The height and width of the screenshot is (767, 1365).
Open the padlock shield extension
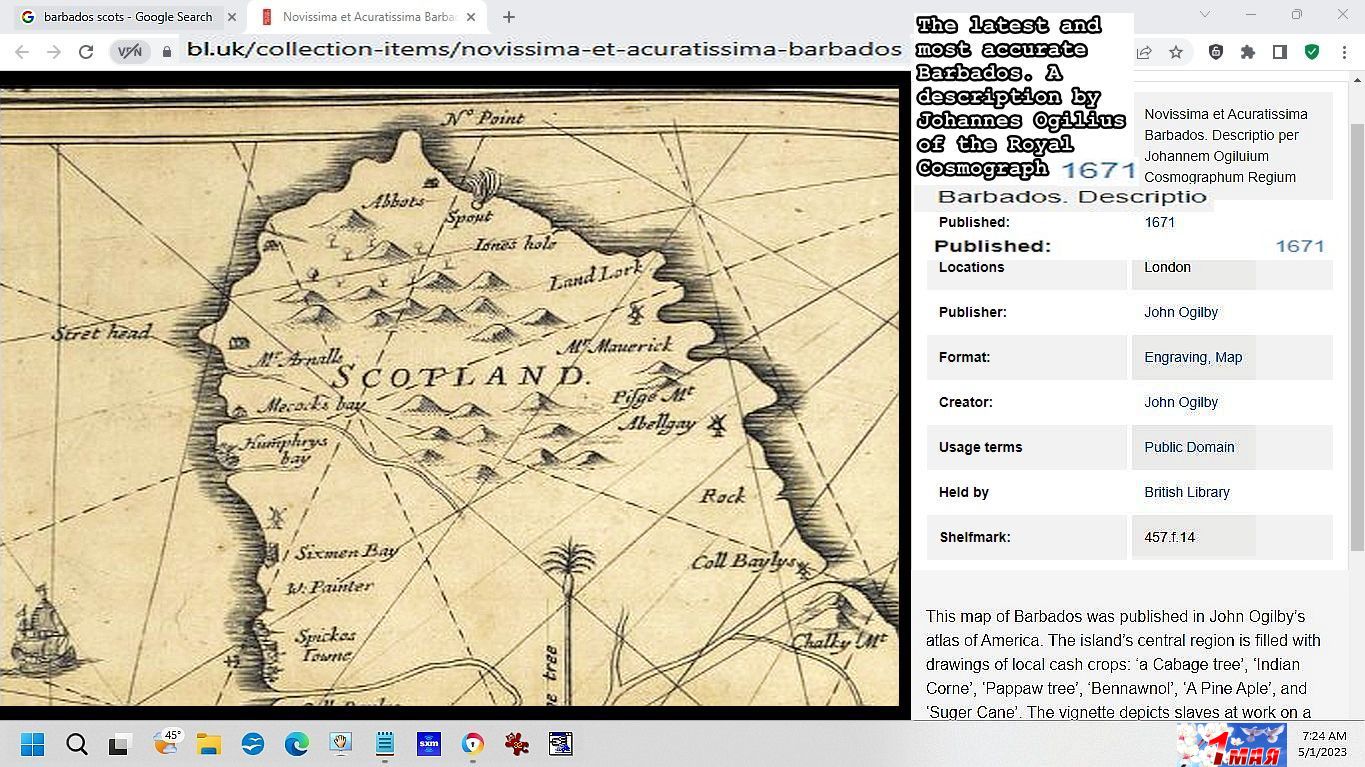(x=1216, y=52)
